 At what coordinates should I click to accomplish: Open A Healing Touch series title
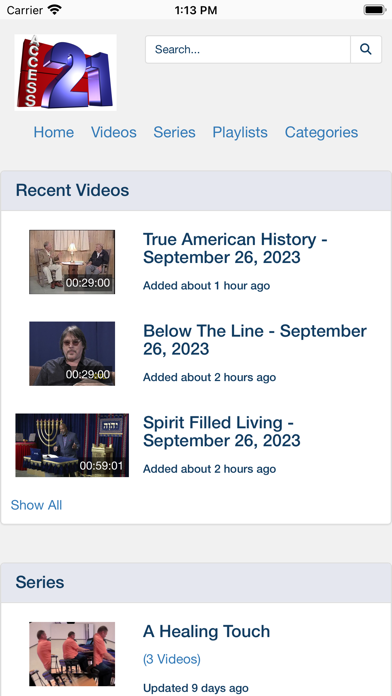coord(206,631)
